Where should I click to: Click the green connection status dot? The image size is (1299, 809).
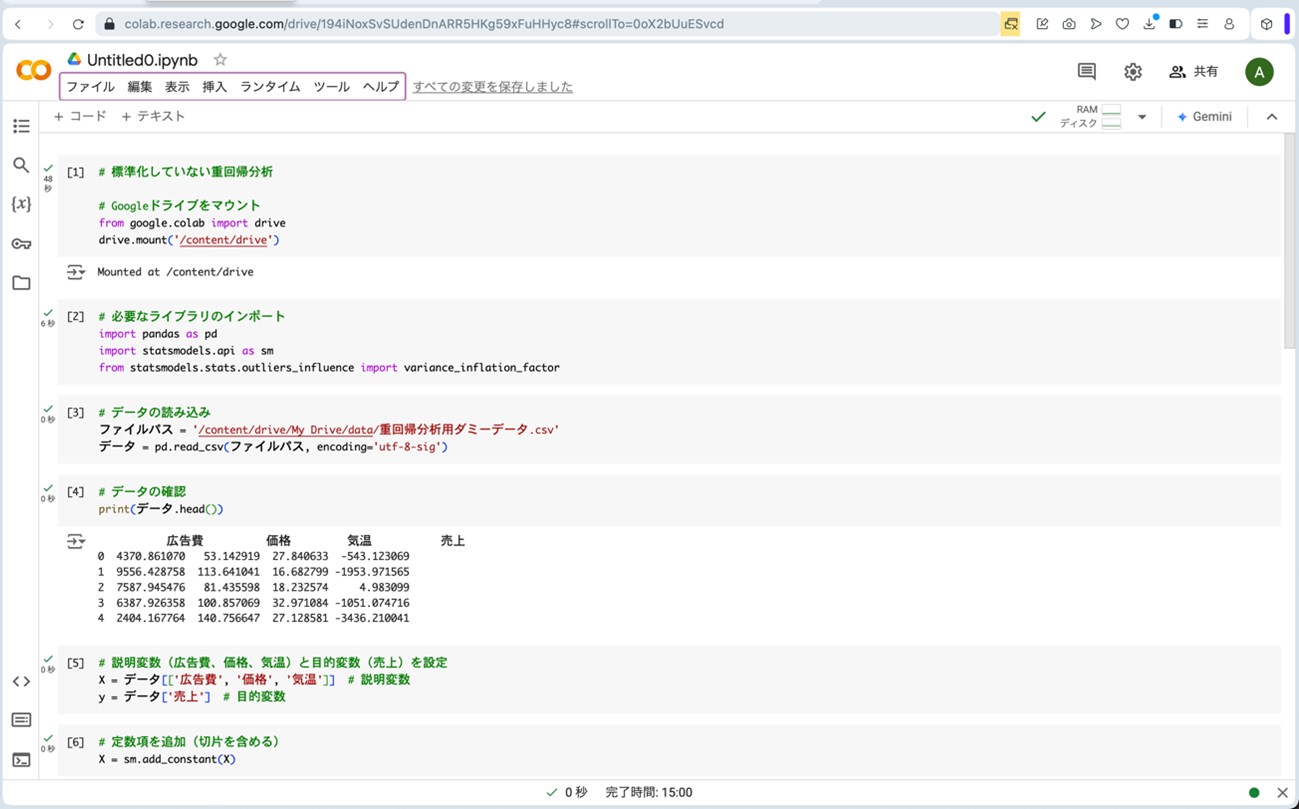pos(1254,792)
